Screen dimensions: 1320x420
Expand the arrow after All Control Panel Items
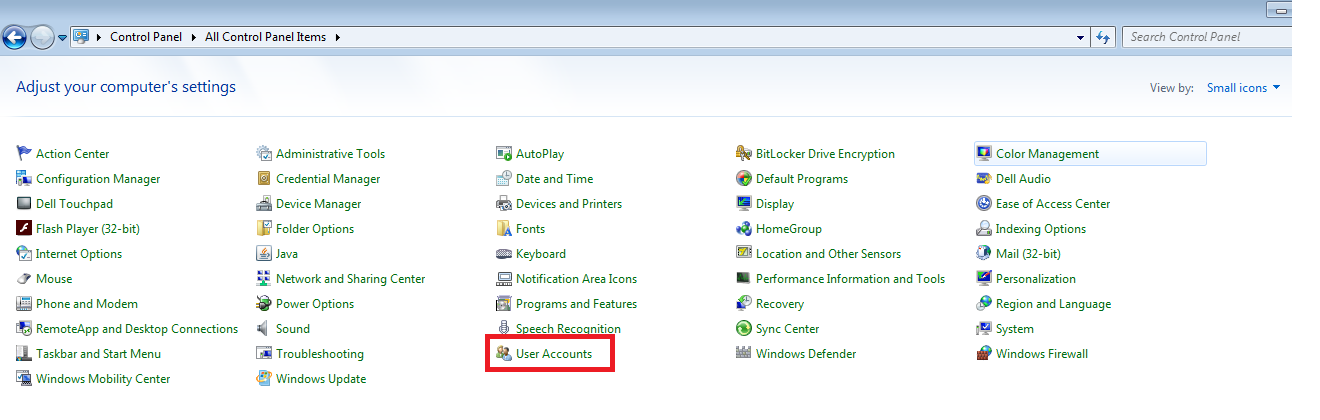338,37
